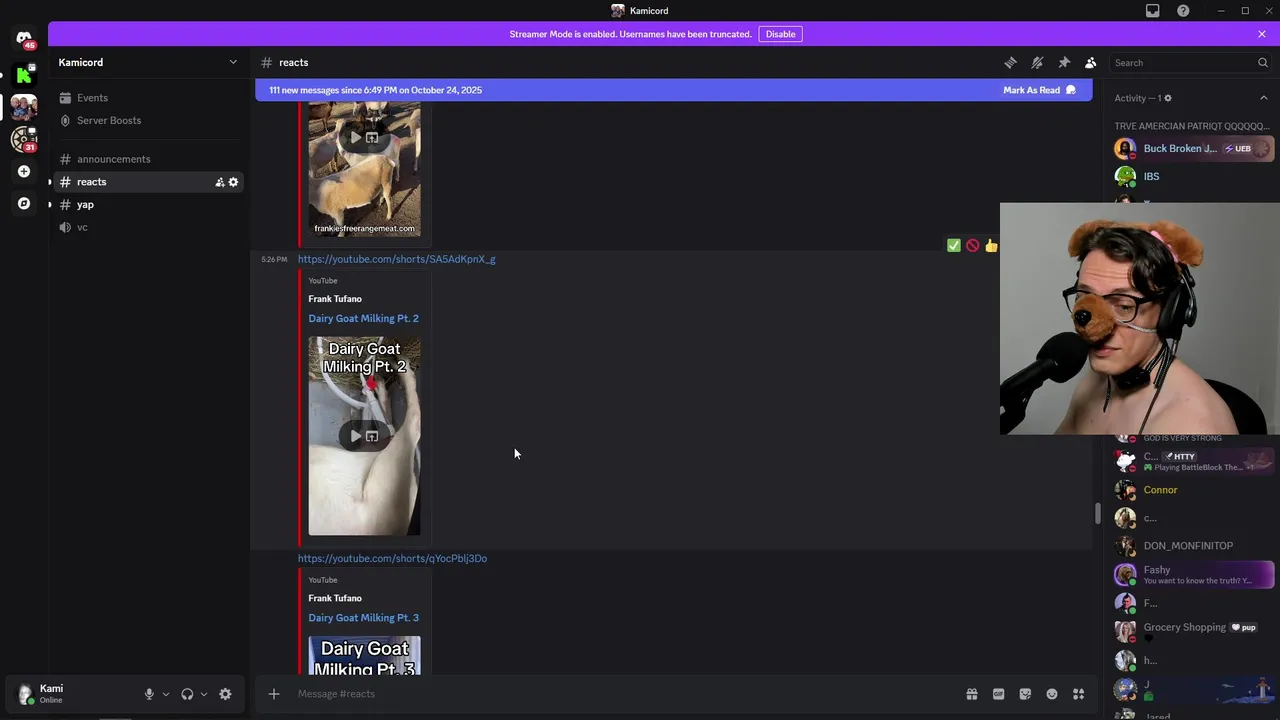1280x720 pixels.
Task: Disable Streamer Mode from the banner
Action: point(780,34)
